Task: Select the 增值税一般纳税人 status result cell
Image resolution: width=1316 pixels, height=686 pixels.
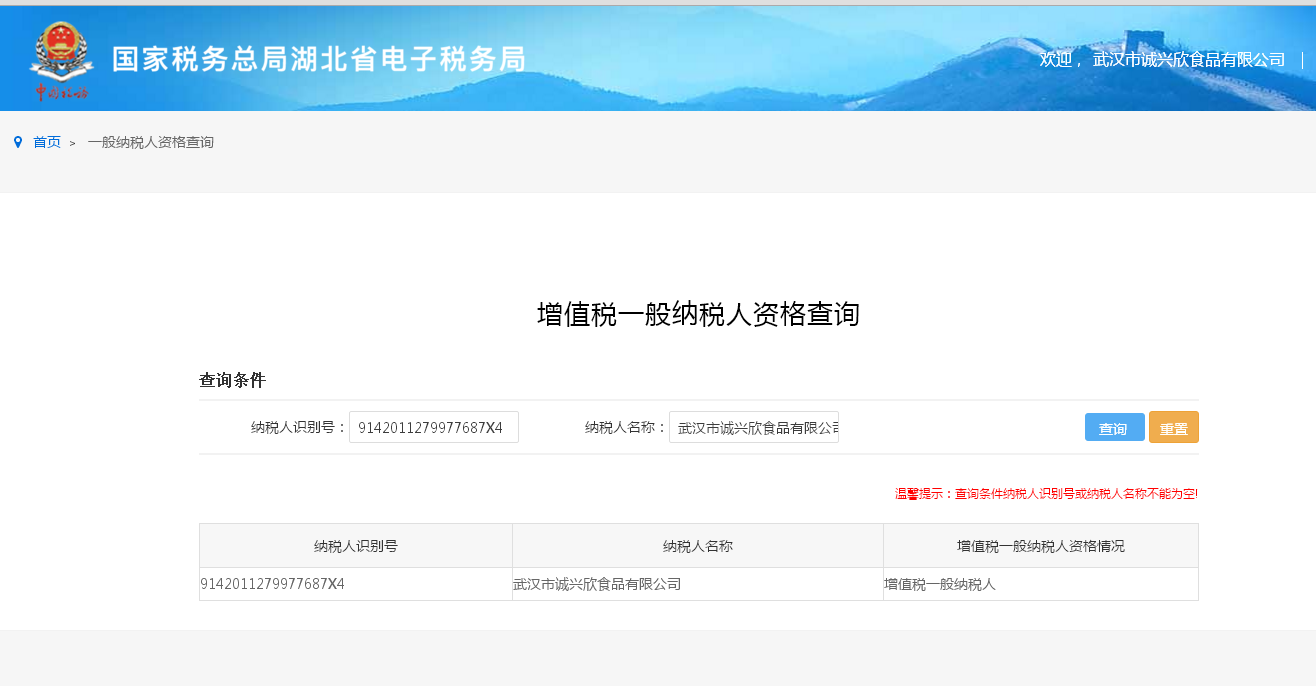Action: click(940, 584)
